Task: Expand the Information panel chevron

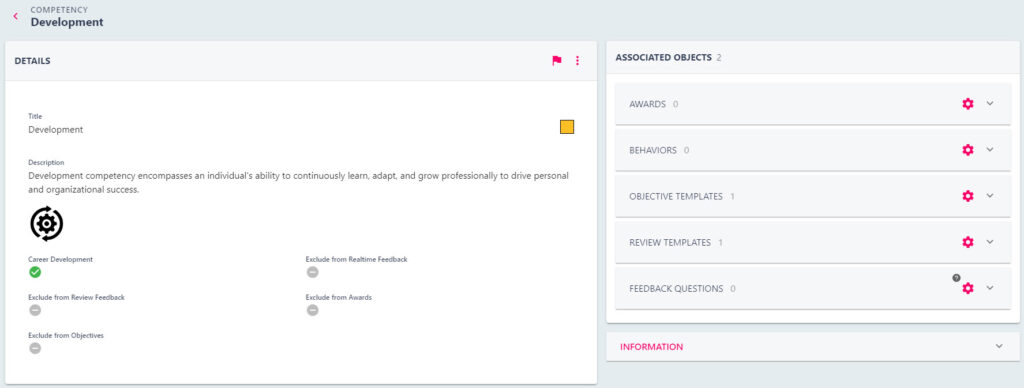Action: (999, 347)
